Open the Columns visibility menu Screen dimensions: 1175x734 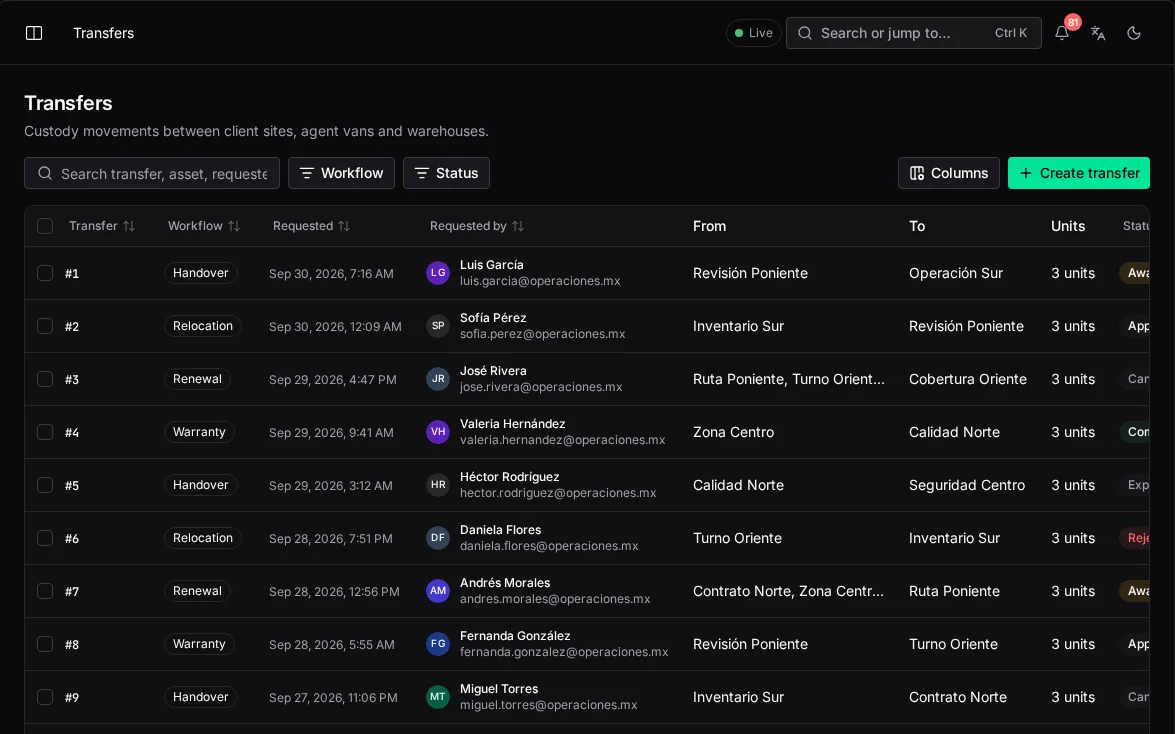(949, 173)
